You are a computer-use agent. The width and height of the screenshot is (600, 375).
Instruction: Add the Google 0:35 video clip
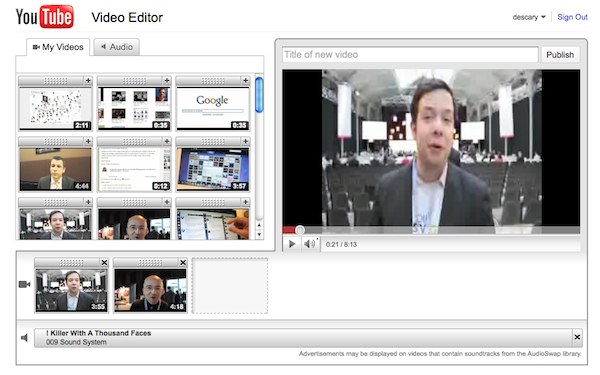(246, 81)
